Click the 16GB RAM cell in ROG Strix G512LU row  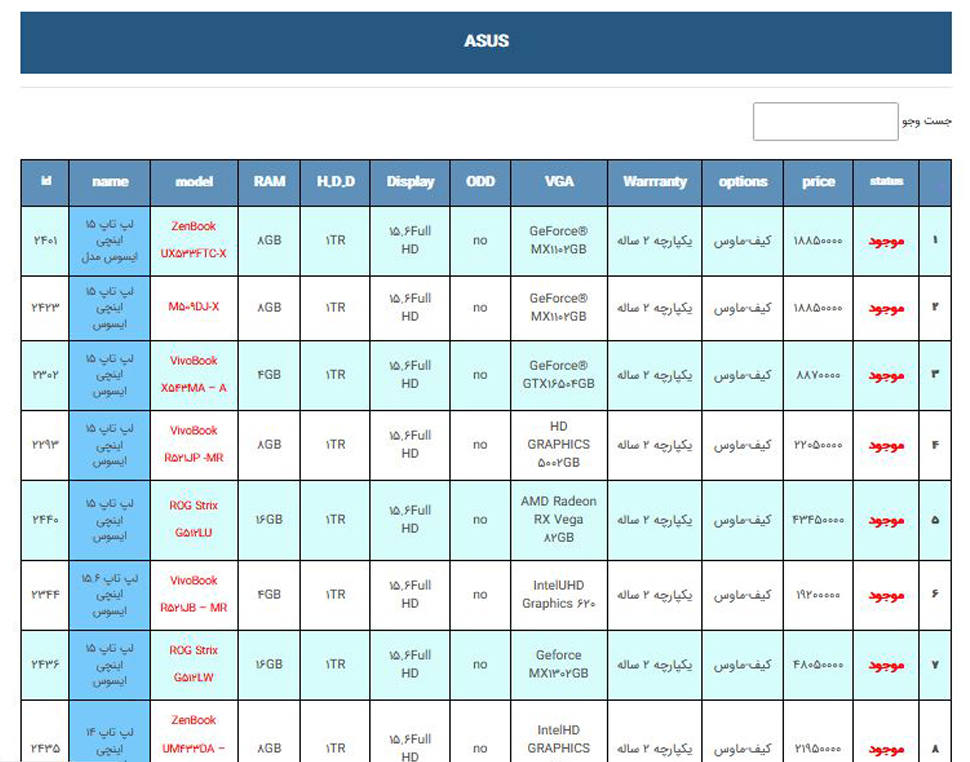click(x=269, y=520)
